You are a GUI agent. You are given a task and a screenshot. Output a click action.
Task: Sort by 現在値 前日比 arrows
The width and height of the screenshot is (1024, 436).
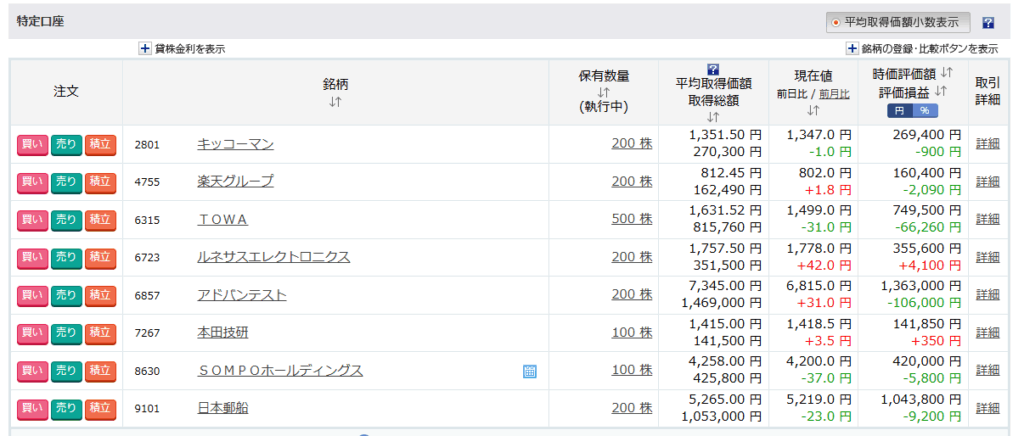pos(813,110)
